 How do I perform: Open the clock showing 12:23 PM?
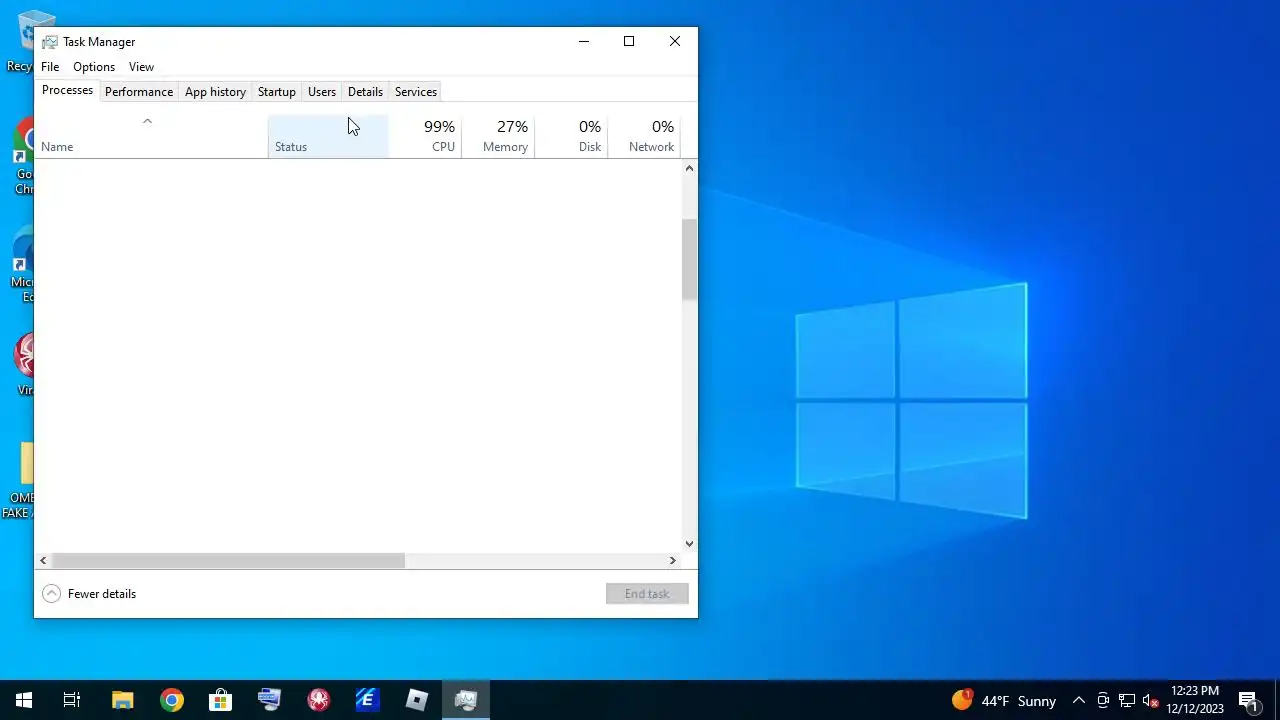tap(1195, 700)
